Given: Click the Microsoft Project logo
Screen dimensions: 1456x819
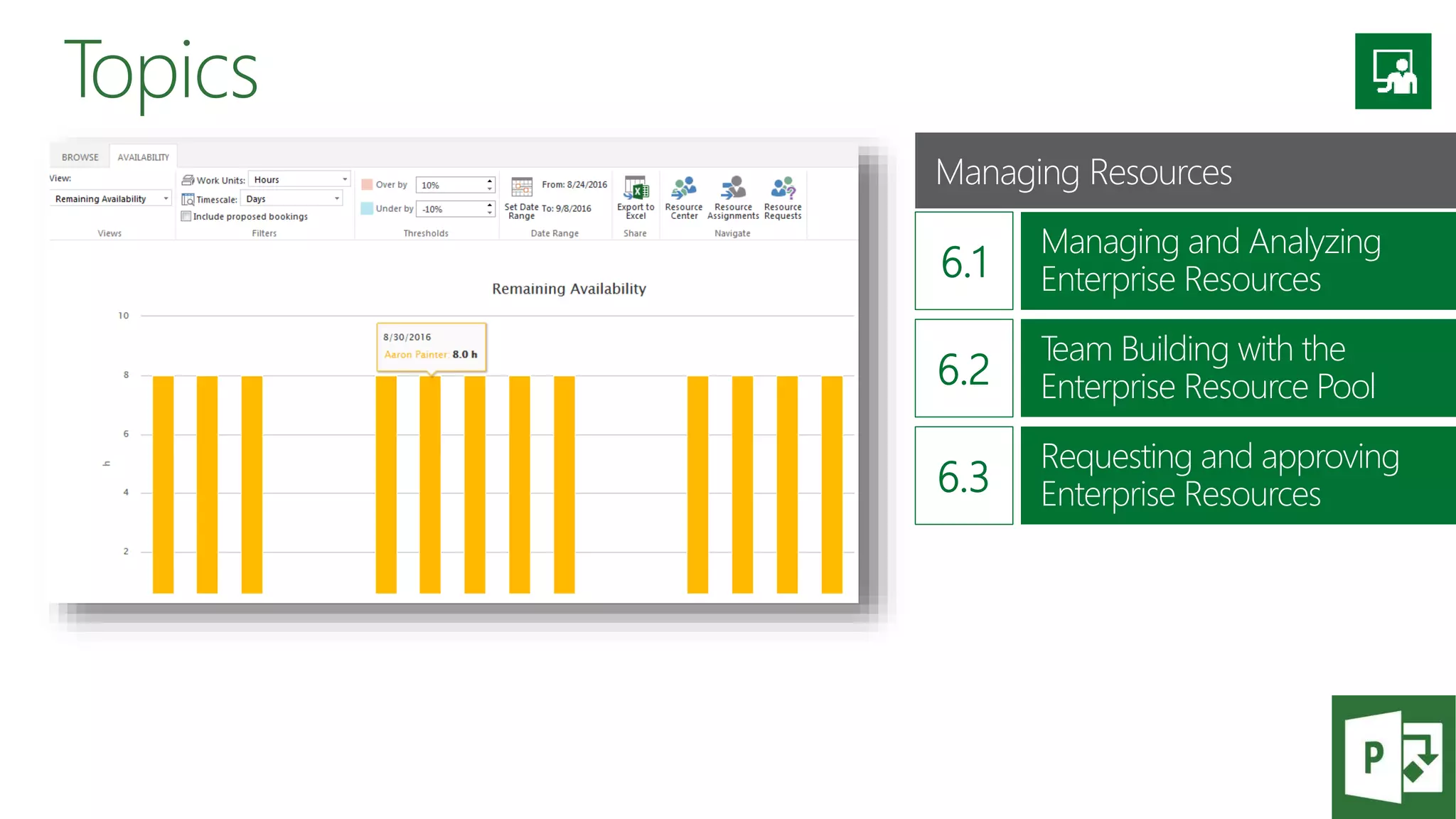Looking at the screenshot, I should 1393,757.
